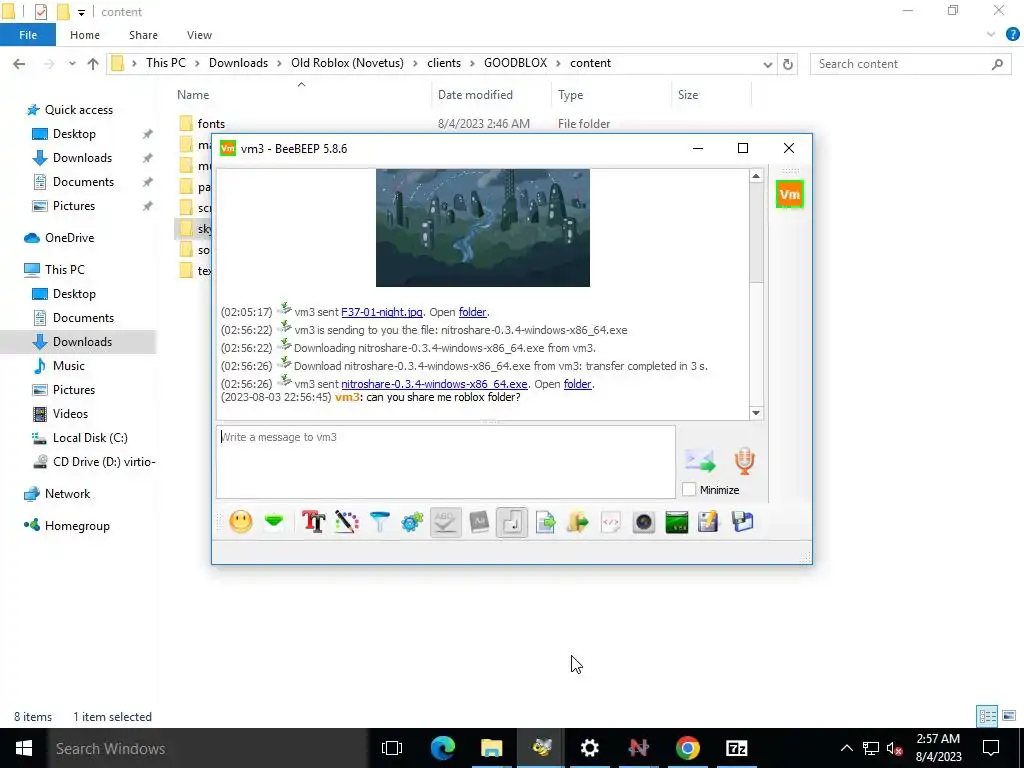Open the View ribbon tab
This screenshot has width=1024, height=768.
(x=199, y=35)
